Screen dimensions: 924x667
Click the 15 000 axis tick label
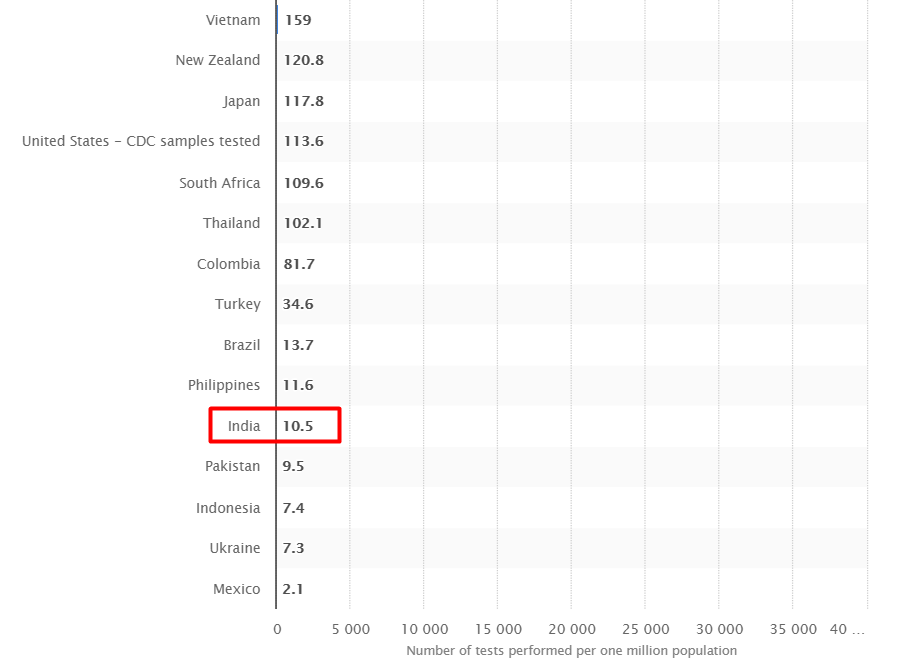pyautogui.click(x=499, y=630)
